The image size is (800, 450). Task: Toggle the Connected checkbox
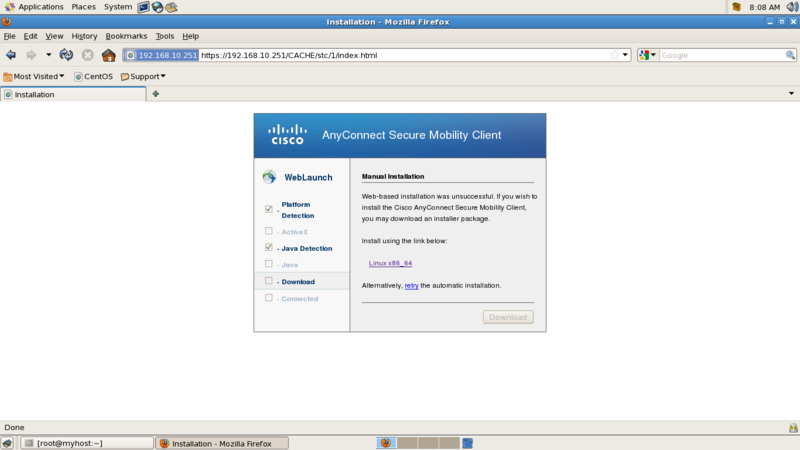tap(269, 297)
